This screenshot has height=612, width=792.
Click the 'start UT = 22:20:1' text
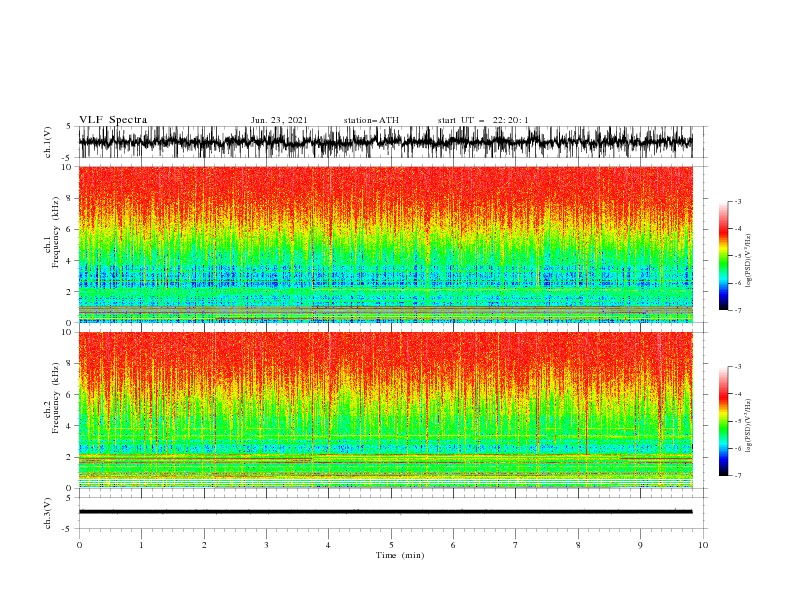pyautogui.click(x=483, y=120)
